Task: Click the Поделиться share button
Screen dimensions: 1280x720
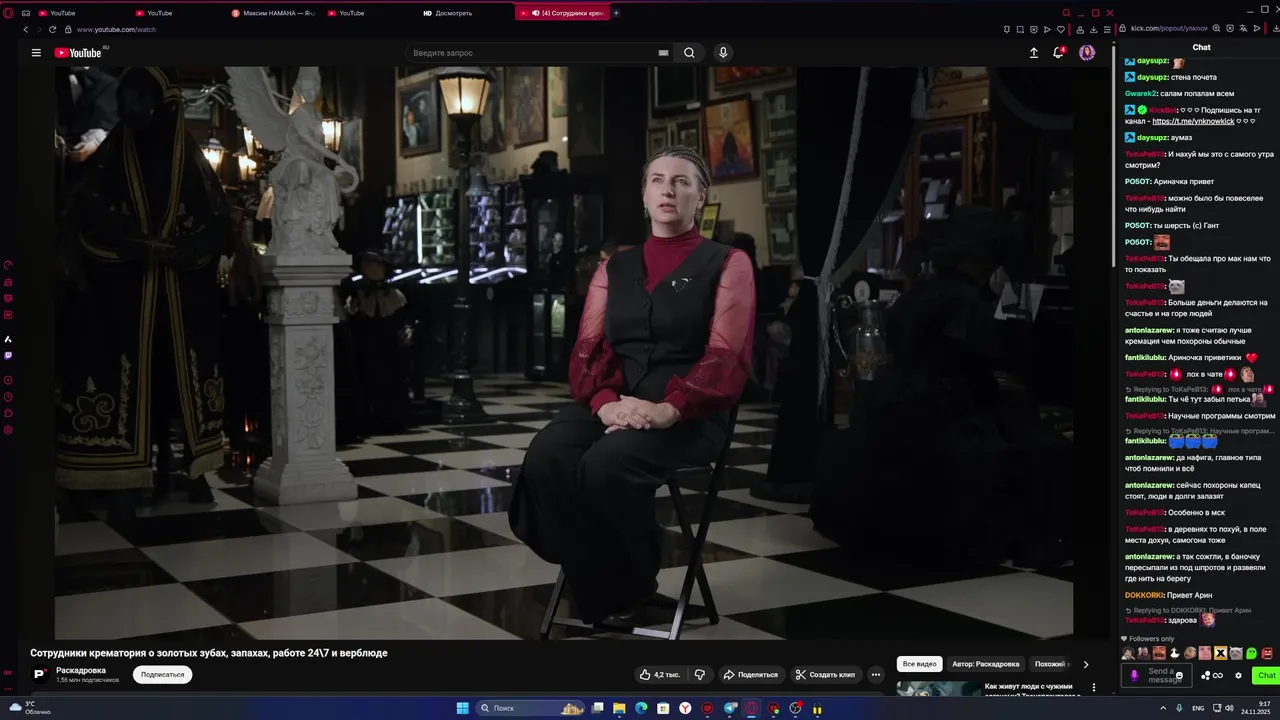Action: click(x=751, y=675)
